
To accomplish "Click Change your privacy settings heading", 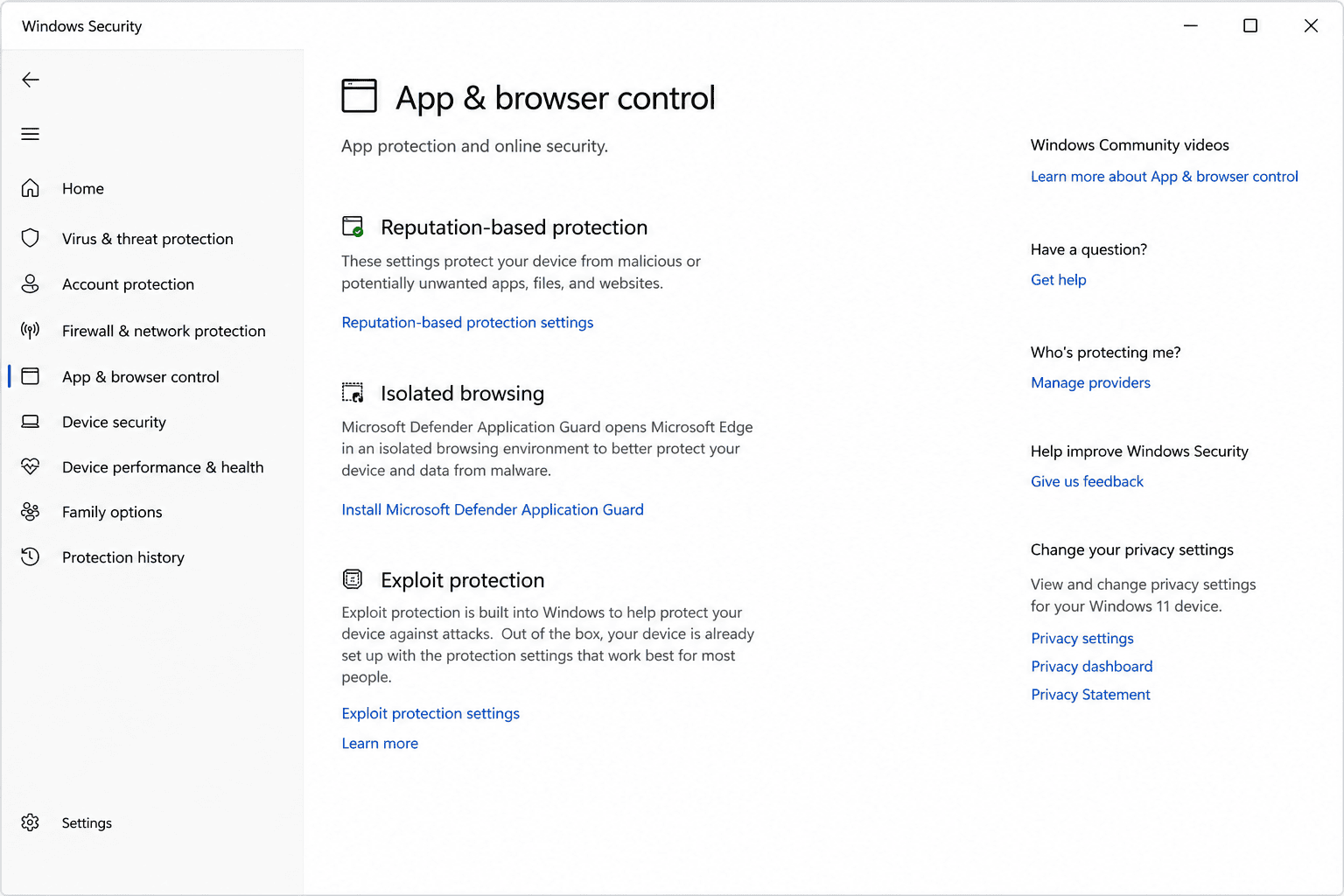I will [1132, 550].
